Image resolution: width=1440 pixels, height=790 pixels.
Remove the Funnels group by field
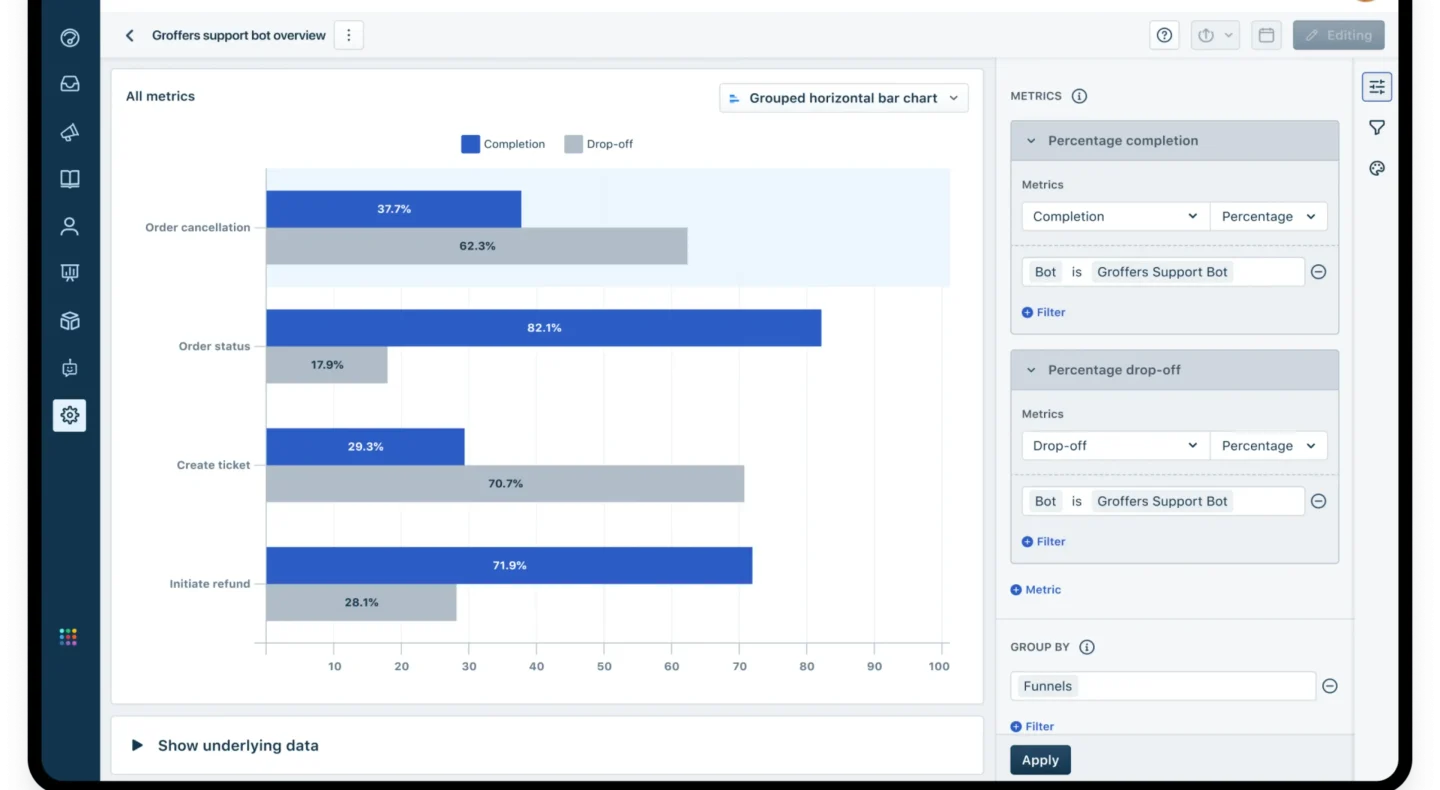point(1330,686)
